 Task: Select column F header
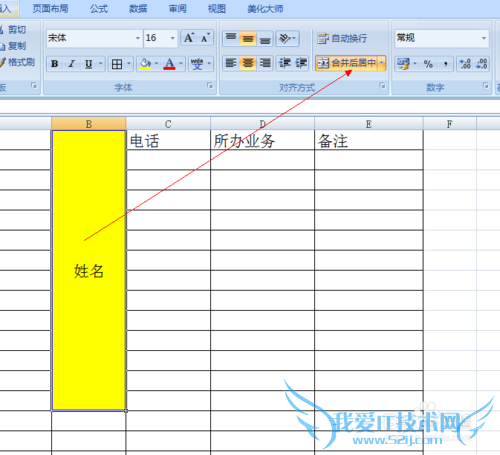[x=450, y=124]
